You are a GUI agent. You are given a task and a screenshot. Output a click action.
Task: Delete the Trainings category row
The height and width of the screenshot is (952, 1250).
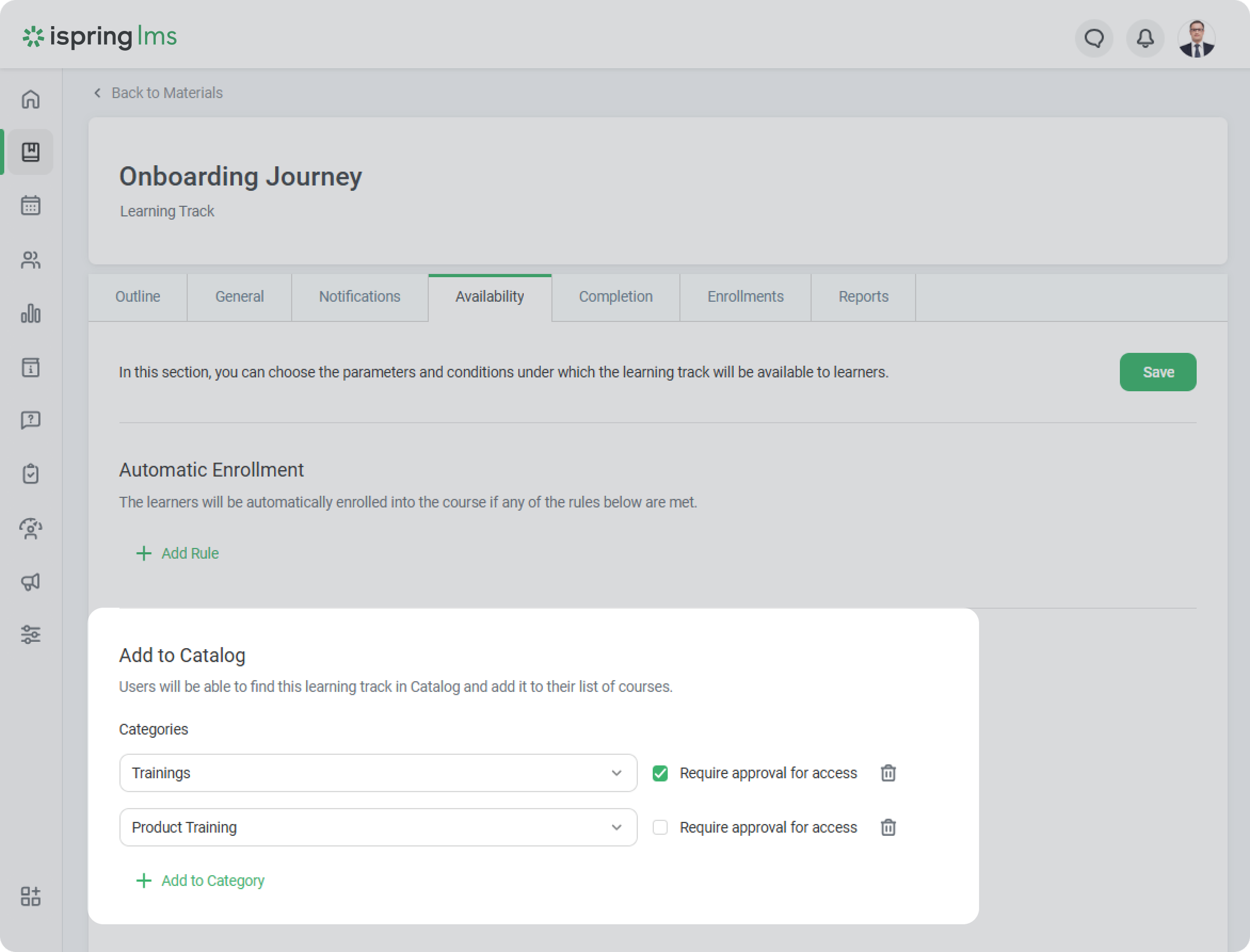[x=888, y=773]
